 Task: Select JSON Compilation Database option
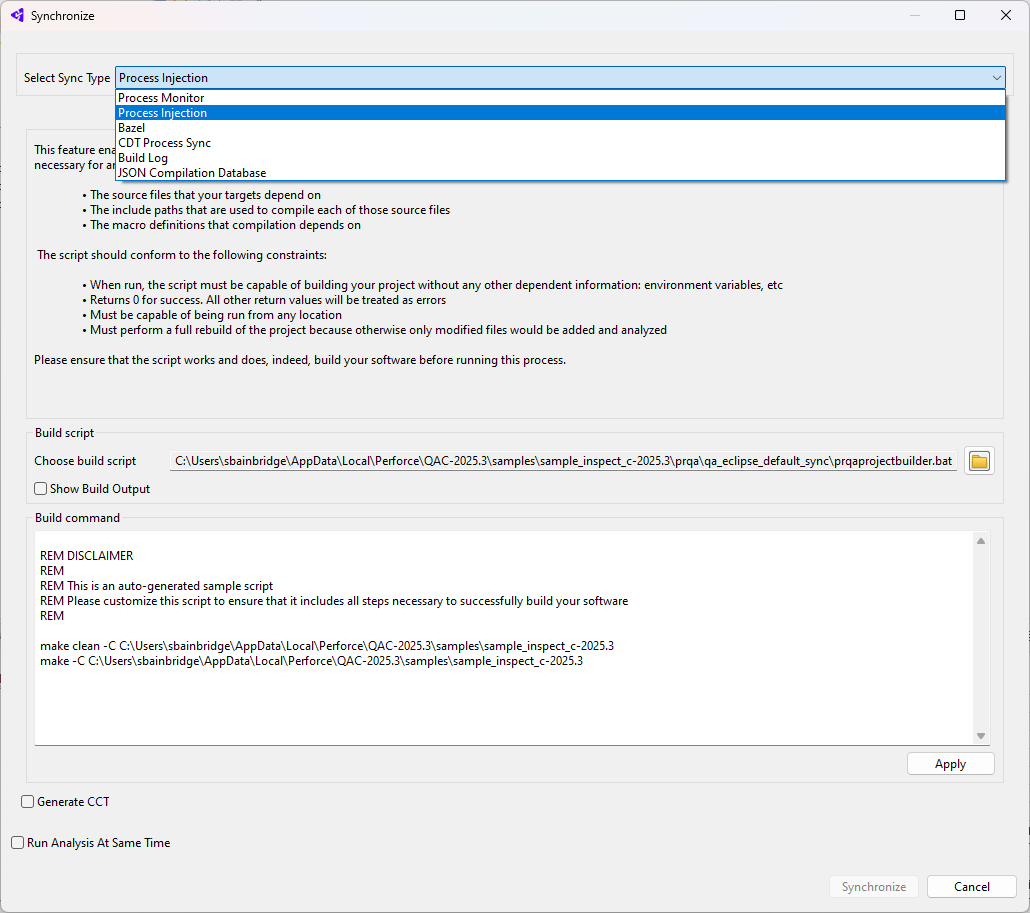[x=192, y=173]
